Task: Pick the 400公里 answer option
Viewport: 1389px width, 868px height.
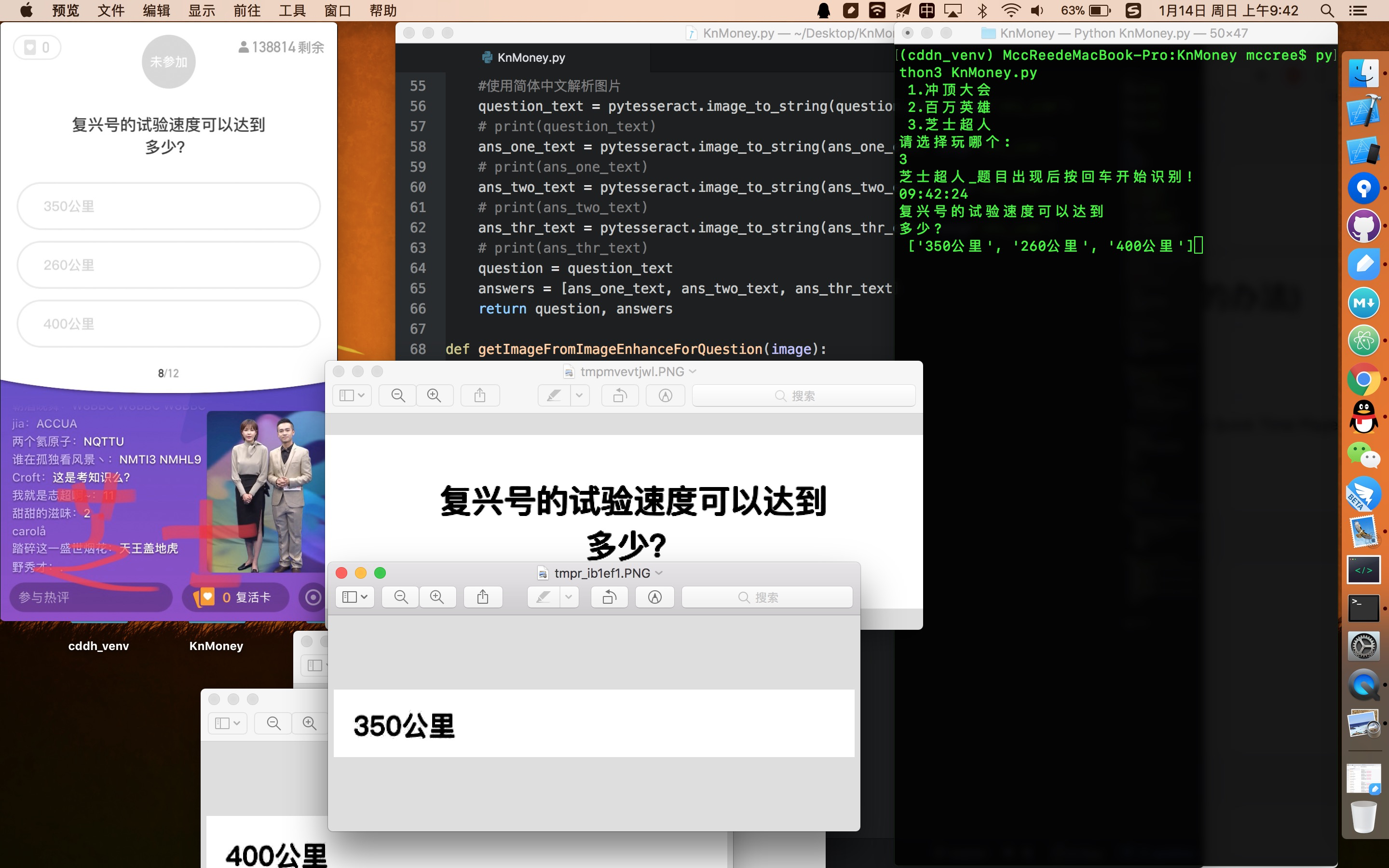Action: [168, 324]
